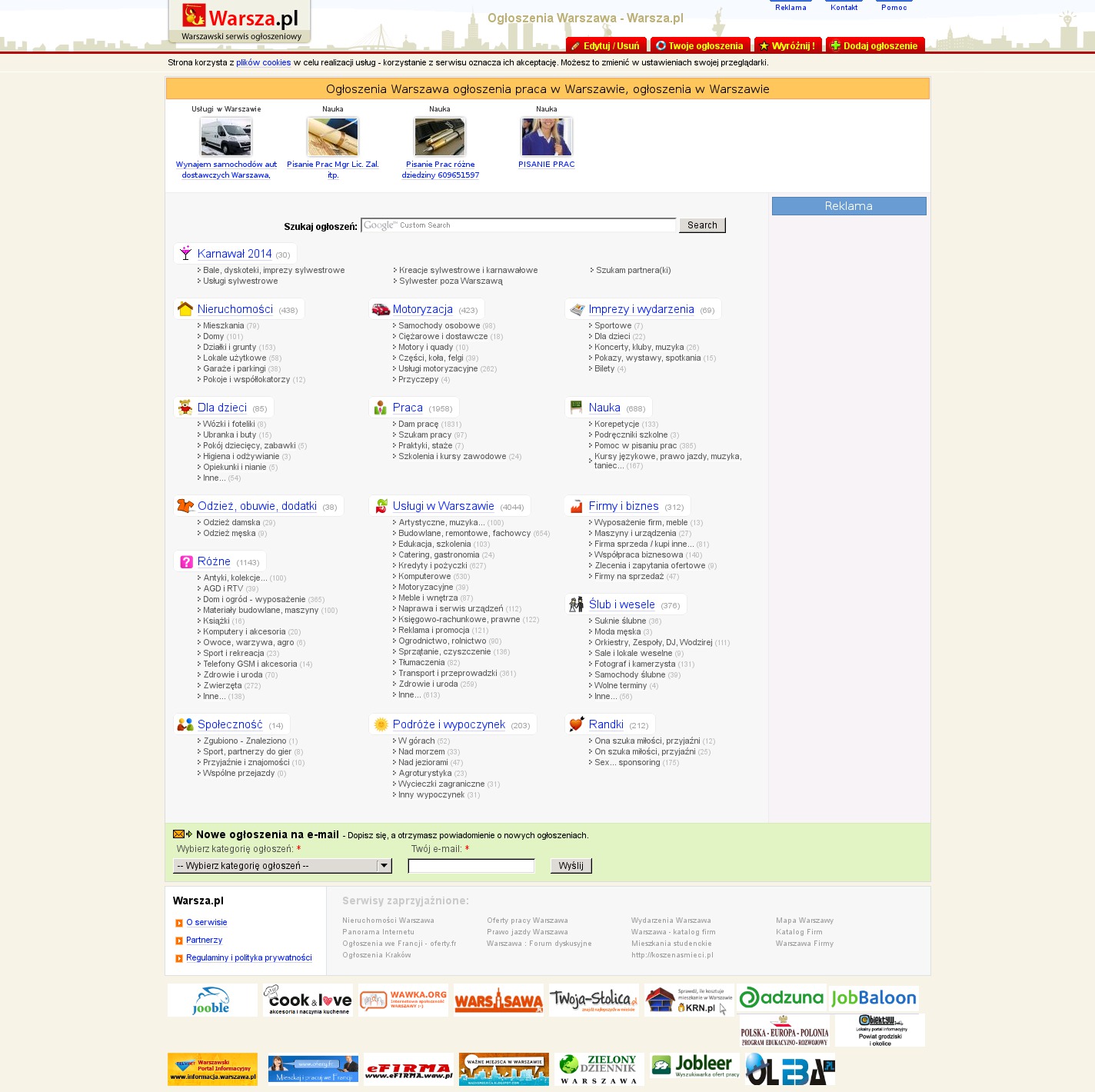Click the eFirma partner logo

pos(408,1069)
